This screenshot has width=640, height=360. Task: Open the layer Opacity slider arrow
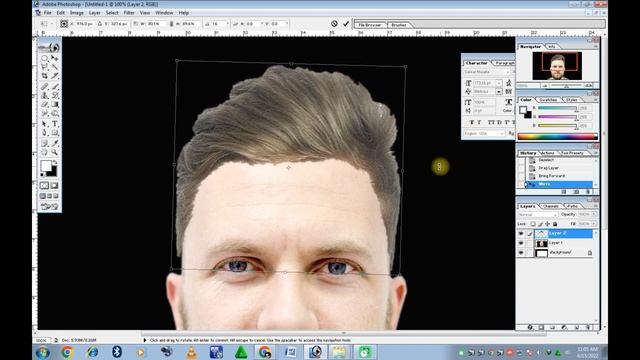pyautogui.click(x=594, y=214)
